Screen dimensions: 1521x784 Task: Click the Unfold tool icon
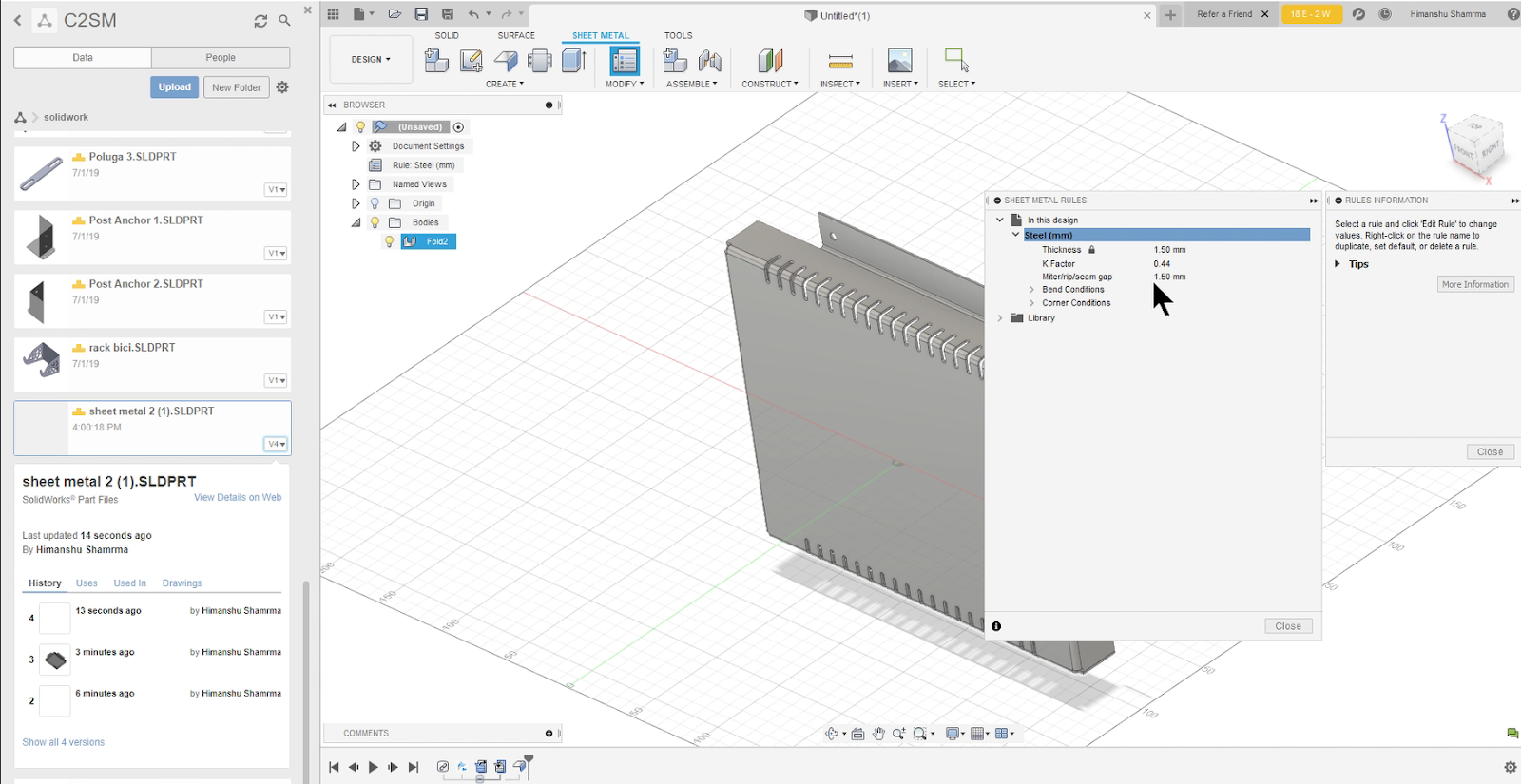(539, 61)
